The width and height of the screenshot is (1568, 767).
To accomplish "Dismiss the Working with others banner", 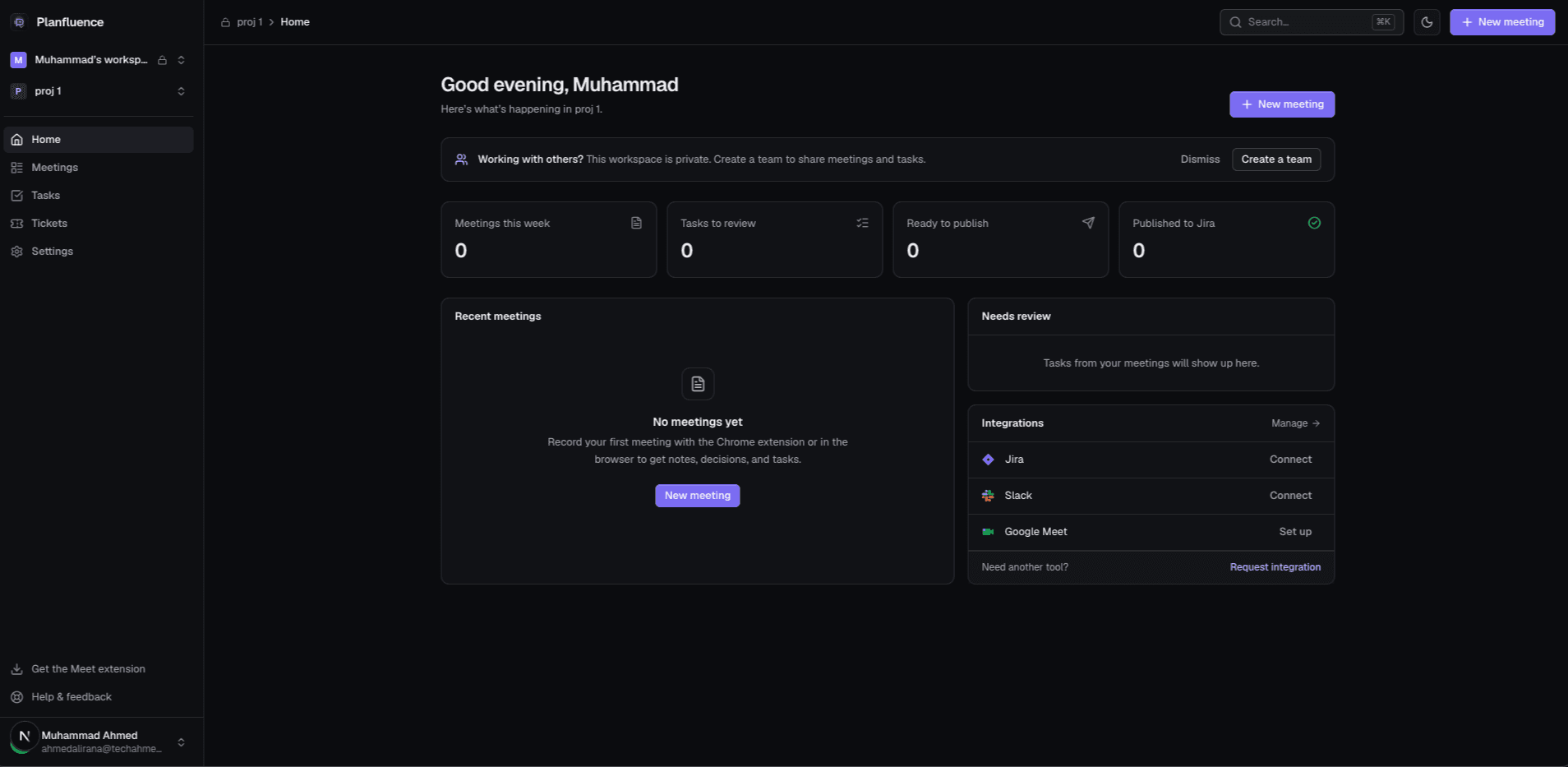I will click(x=1200, y=159).
